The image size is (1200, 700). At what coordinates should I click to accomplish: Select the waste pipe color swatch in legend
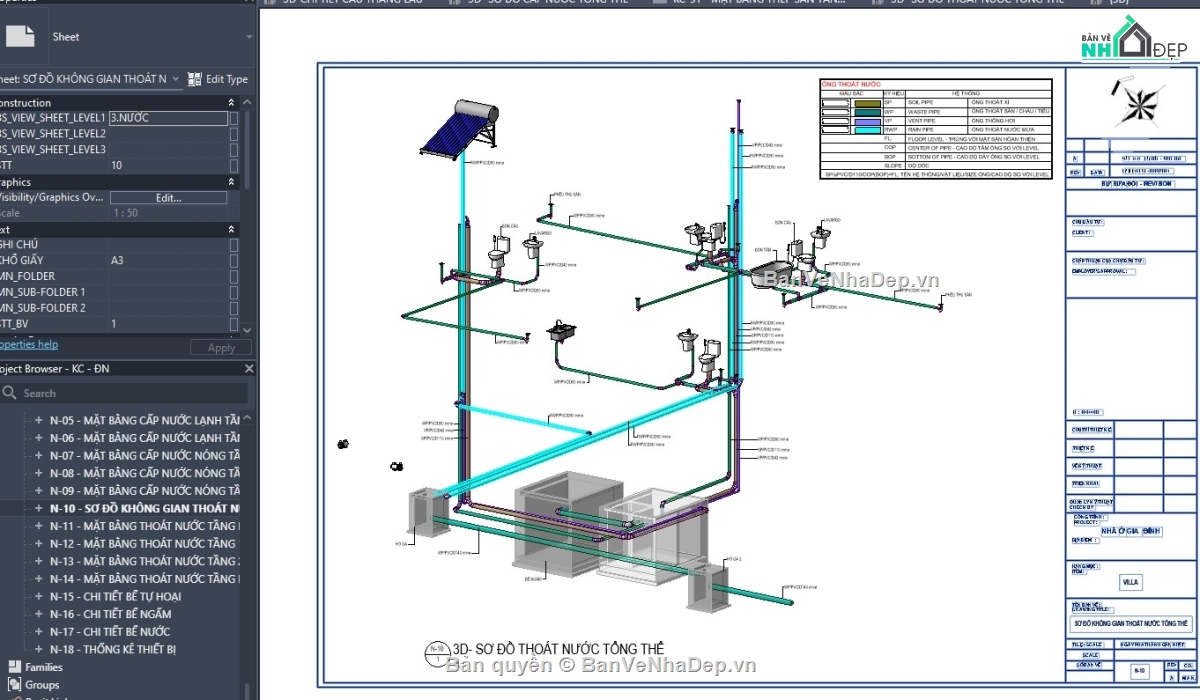867,111
